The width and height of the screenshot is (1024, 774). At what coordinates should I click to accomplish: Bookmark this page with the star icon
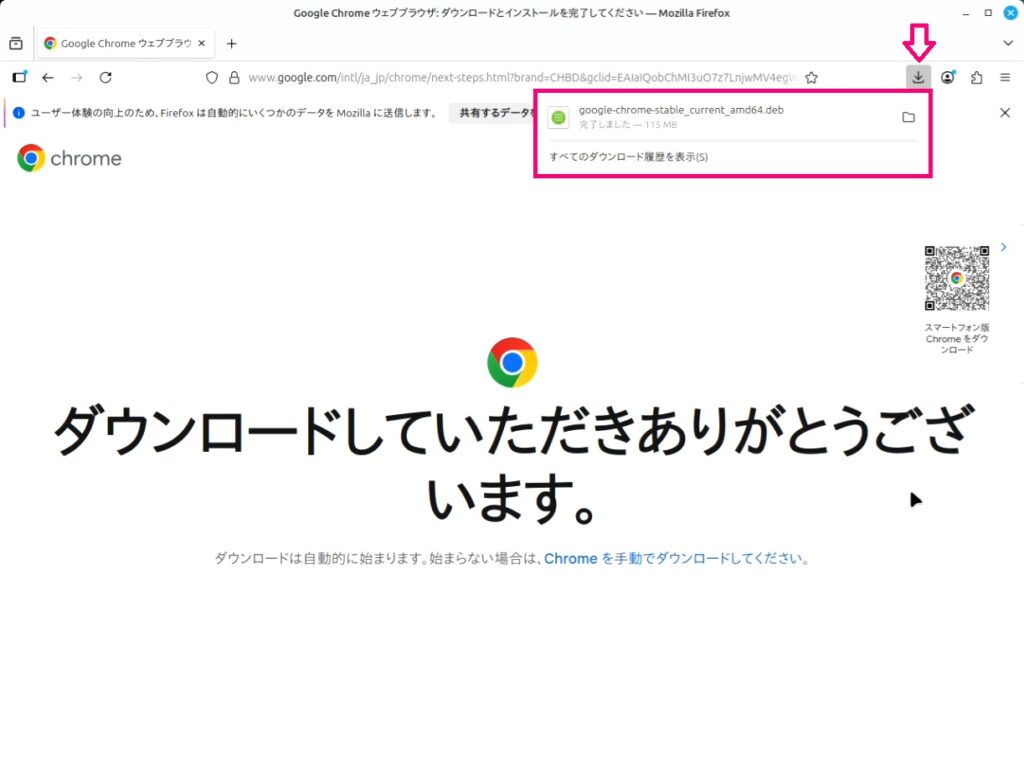[811, 77]
